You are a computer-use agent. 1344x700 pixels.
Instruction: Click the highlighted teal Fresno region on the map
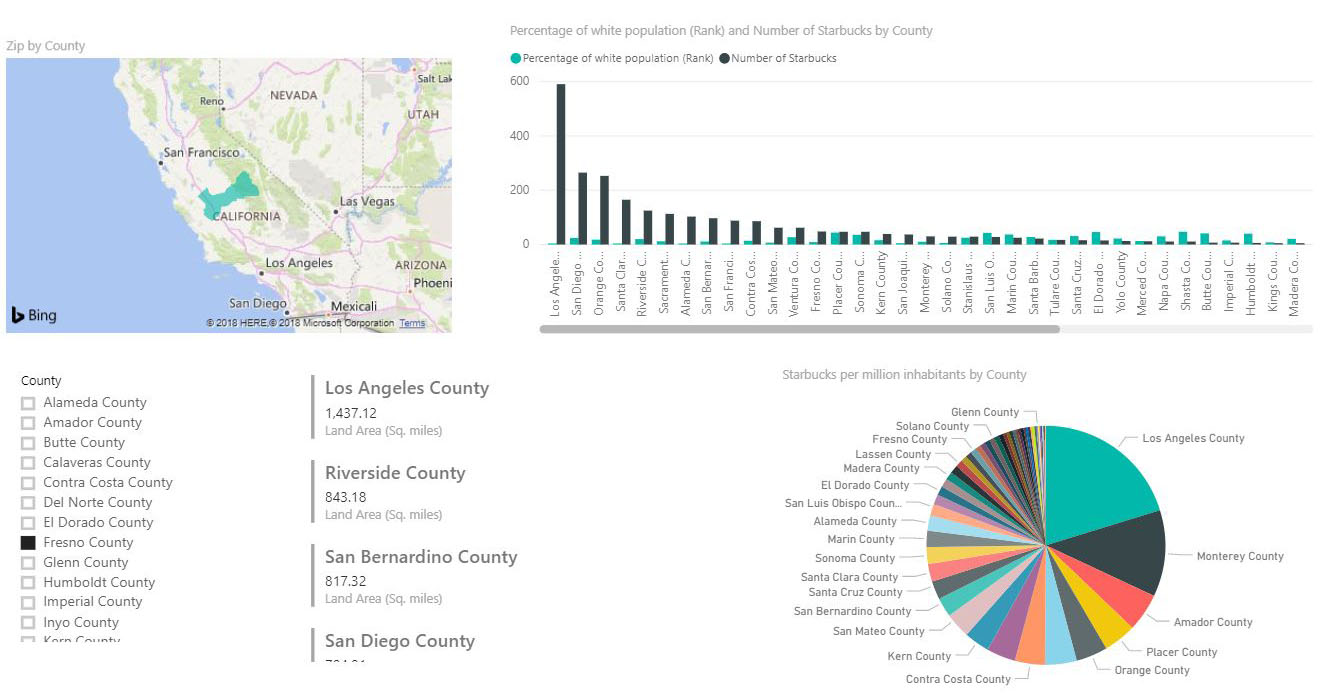click(230, 194)
